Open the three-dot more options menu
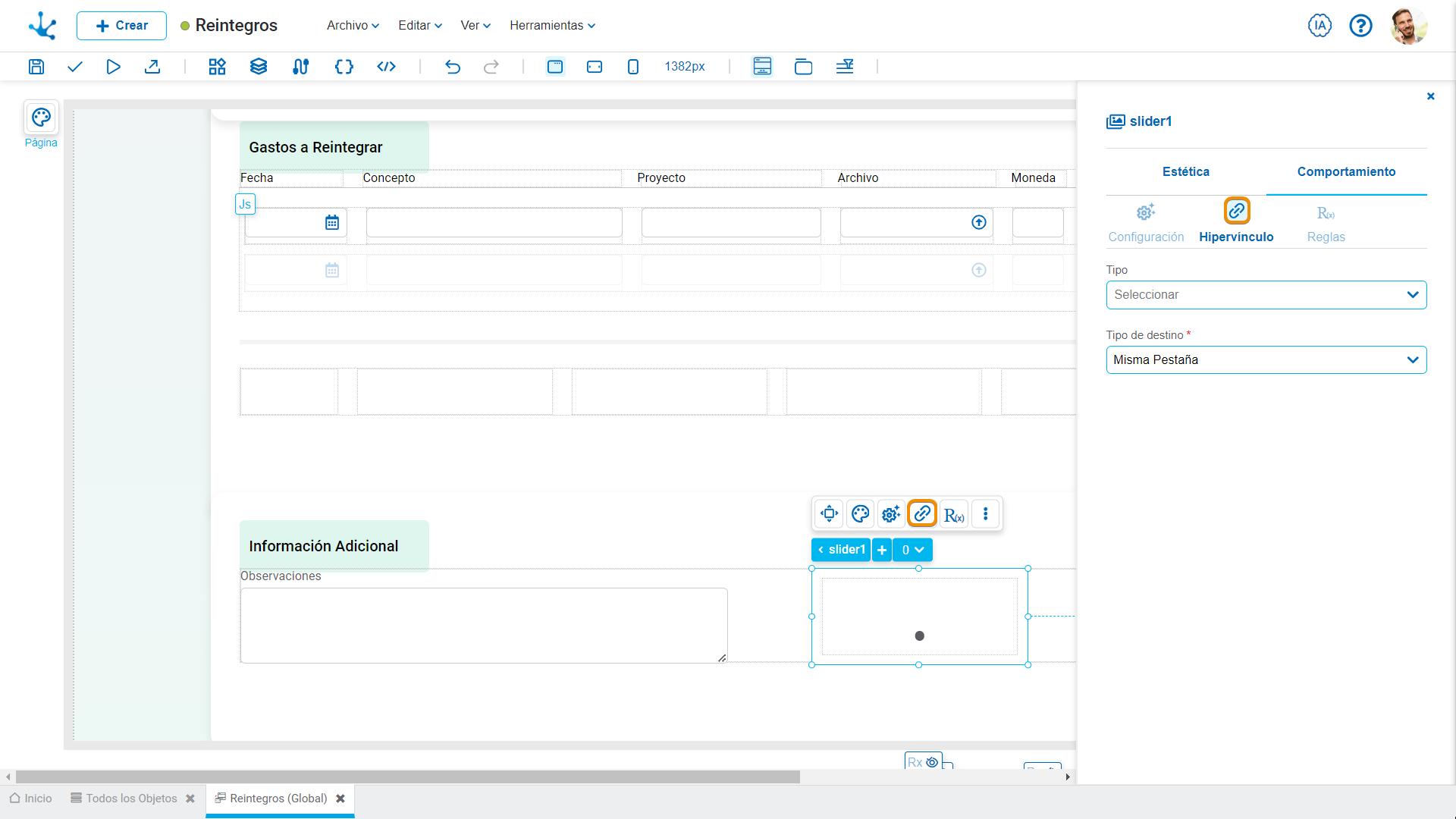The image size is (1456, 819). (986, 514)
